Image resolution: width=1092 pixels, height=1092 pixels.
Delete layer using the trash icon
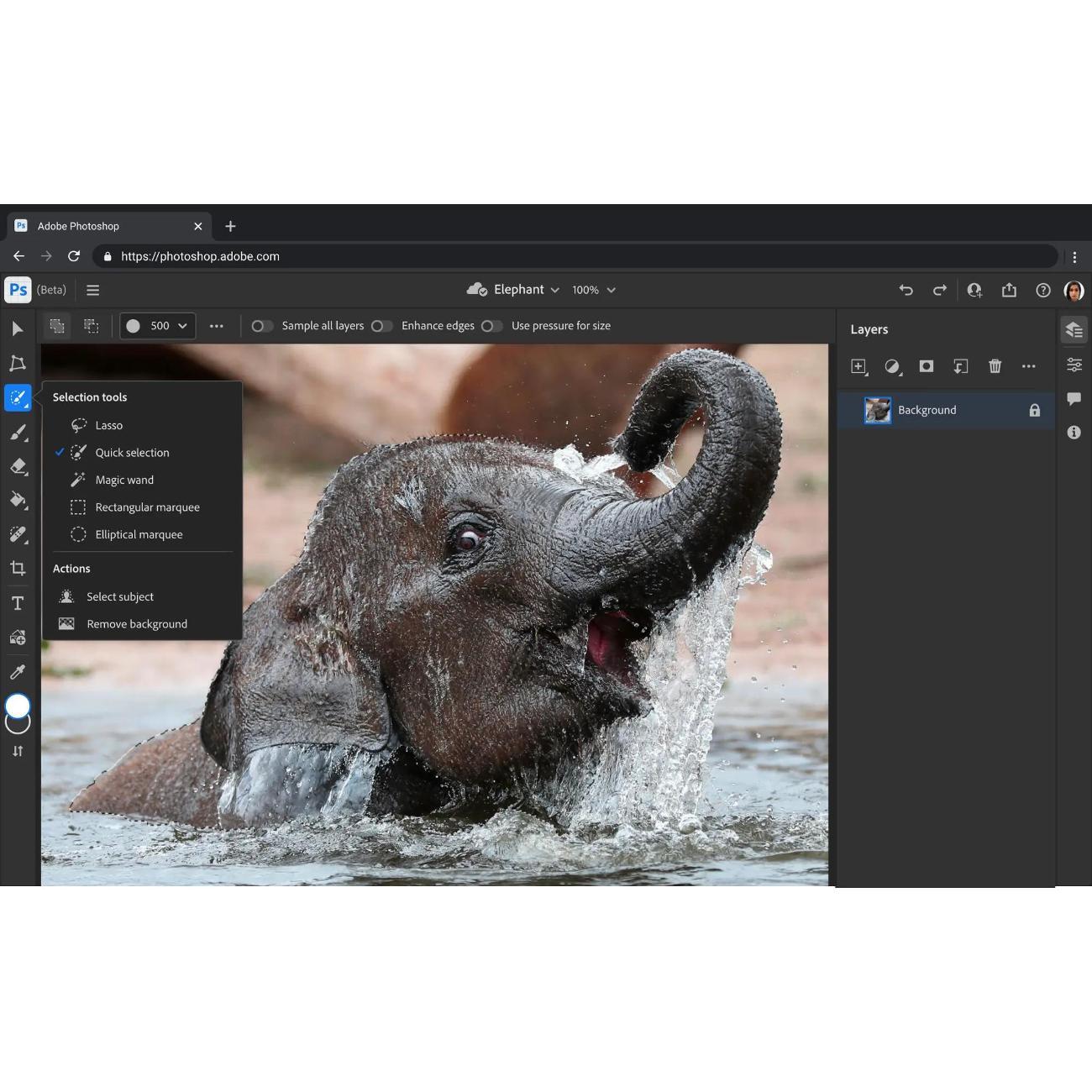tap(995, 366)
